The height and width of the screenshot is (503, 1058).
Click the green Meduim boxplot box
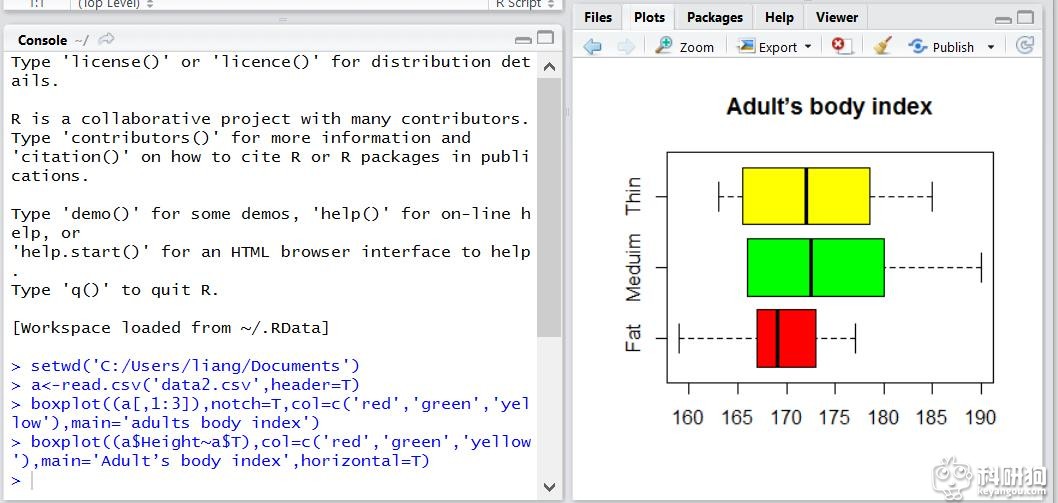pyautogui.click(x=815, y=267)
